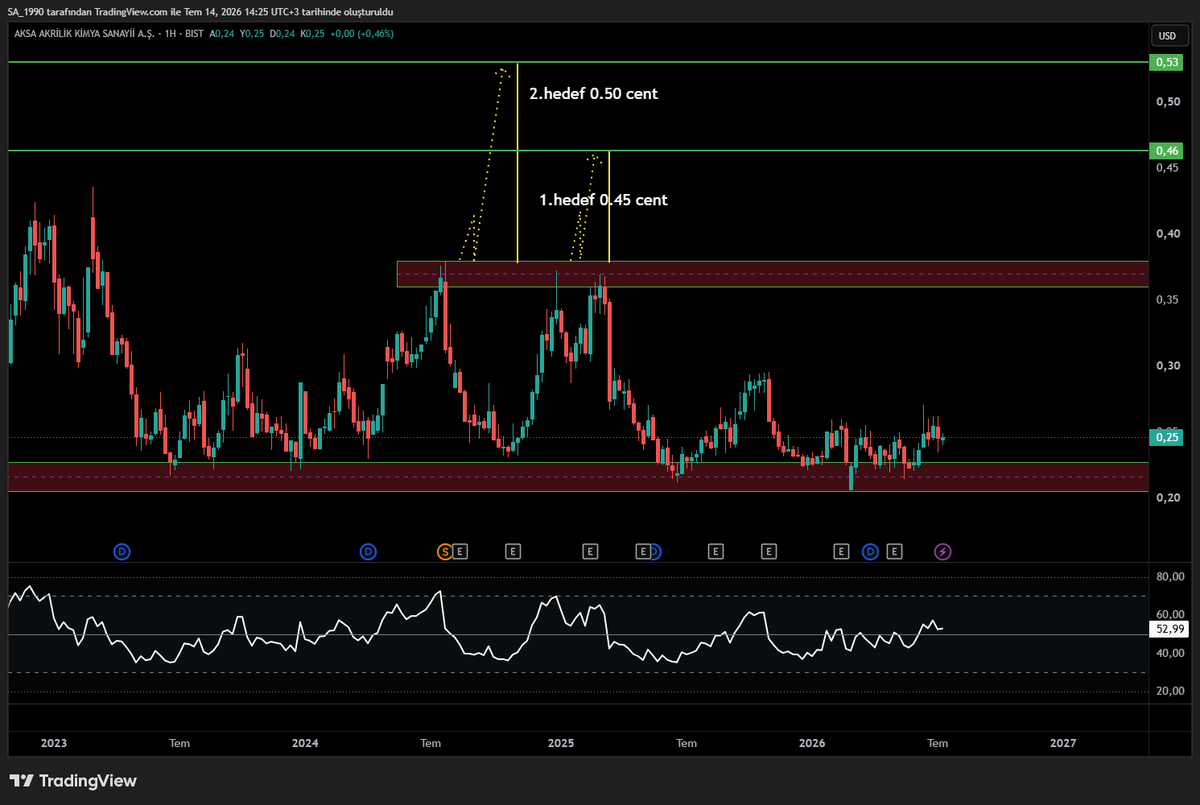This screenshot has width=1200, height=805.
Task: Click the BIST exchange label
Action: (195, 34)
